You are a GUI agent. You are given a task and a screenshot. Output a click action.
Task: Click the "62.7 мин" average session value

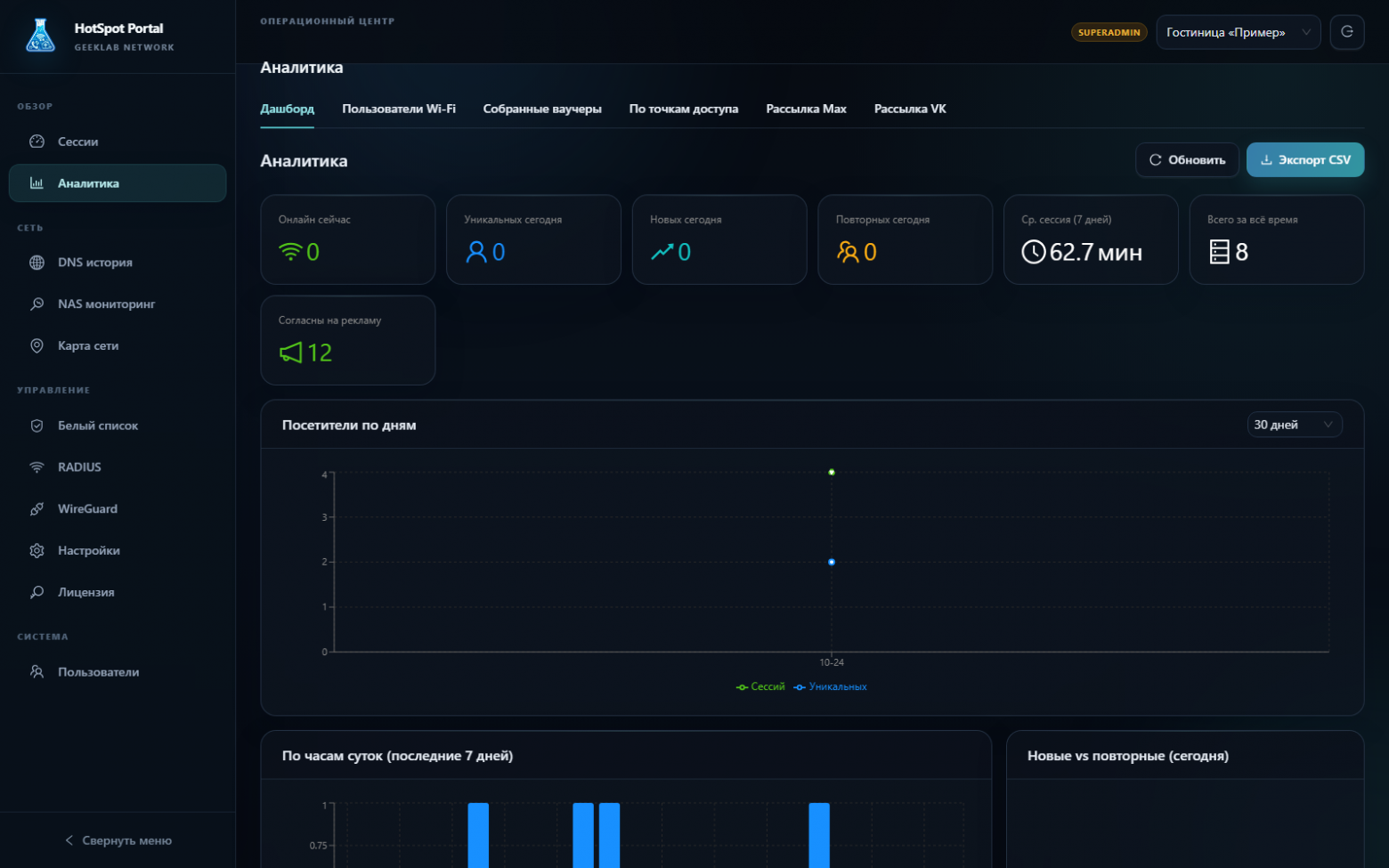[1095, 253]
